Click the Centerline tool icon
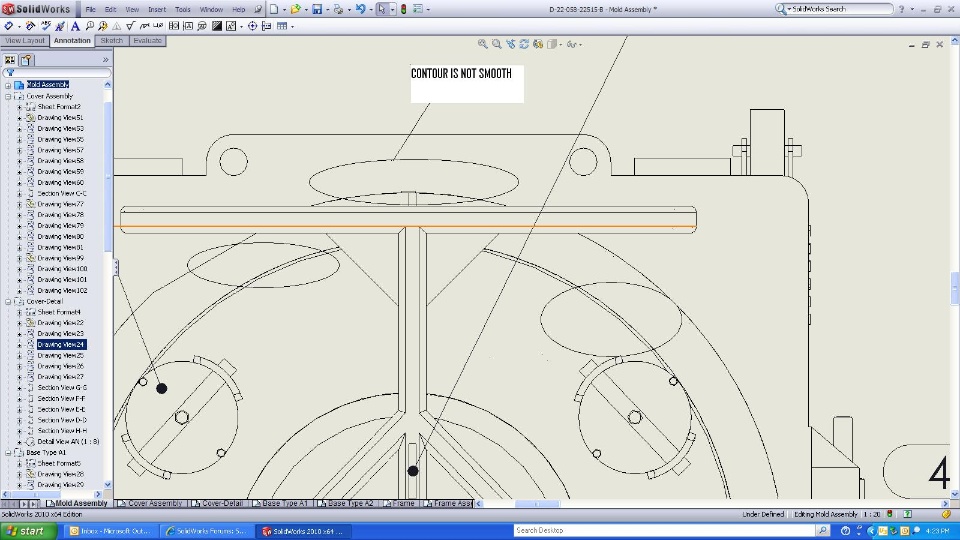The width and height of the screenshot is (960, 540). coord(266,26)
